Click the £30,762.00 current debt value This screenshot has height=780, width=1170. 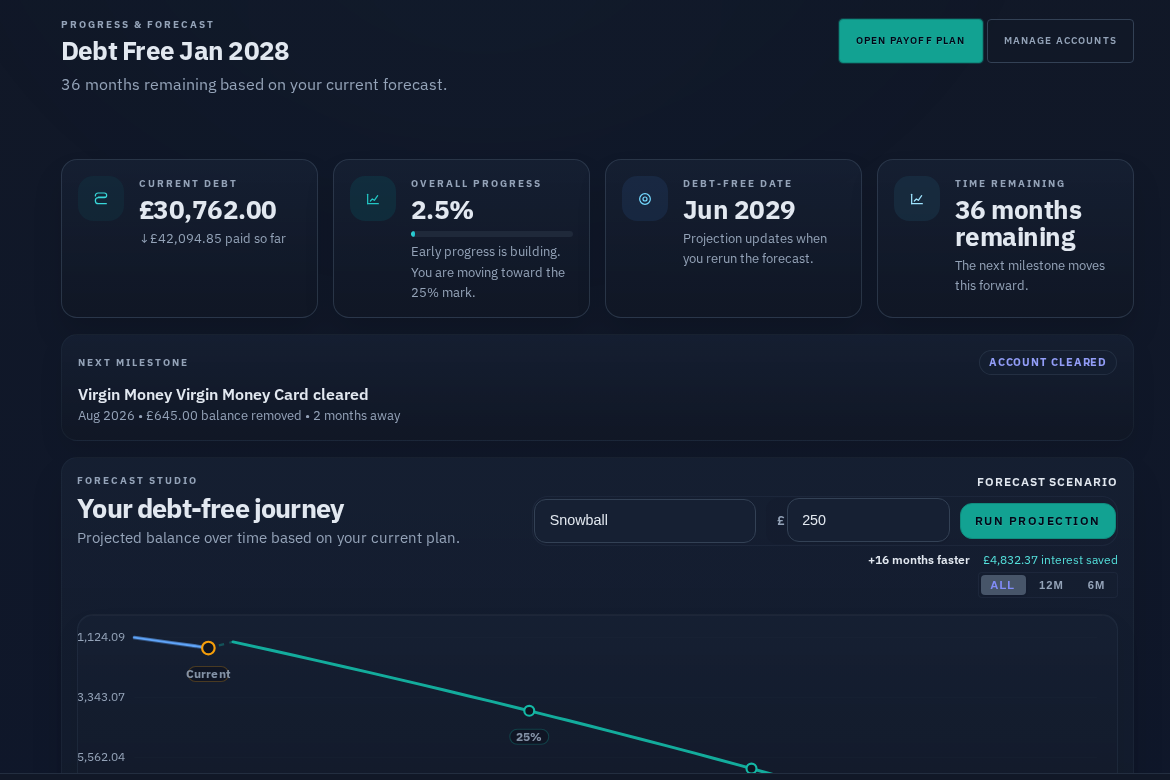[207, 210]
